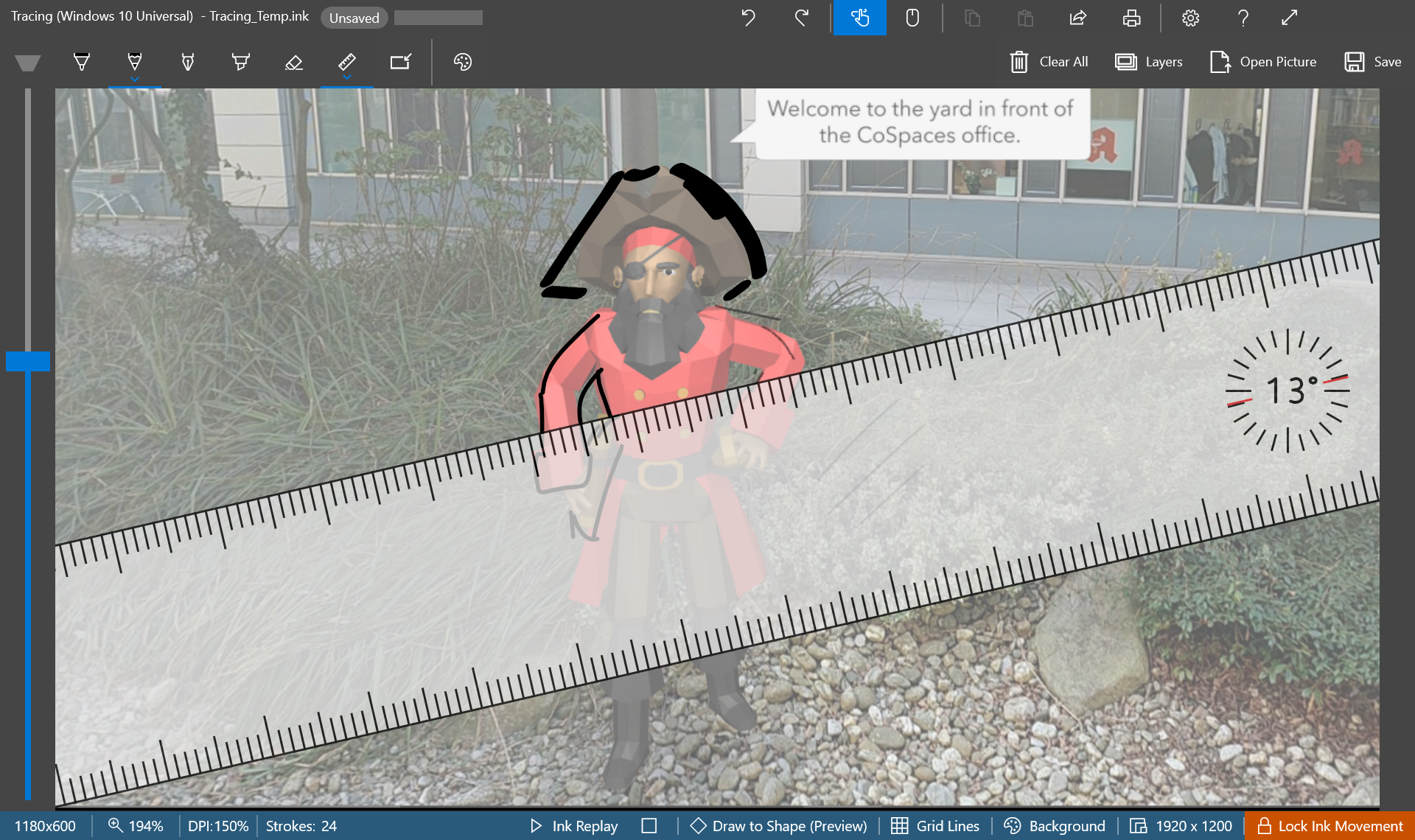Select the rectangle selection tool
Screen dimensions: 1415x840
pyautogui.click(x=401, y=62)
